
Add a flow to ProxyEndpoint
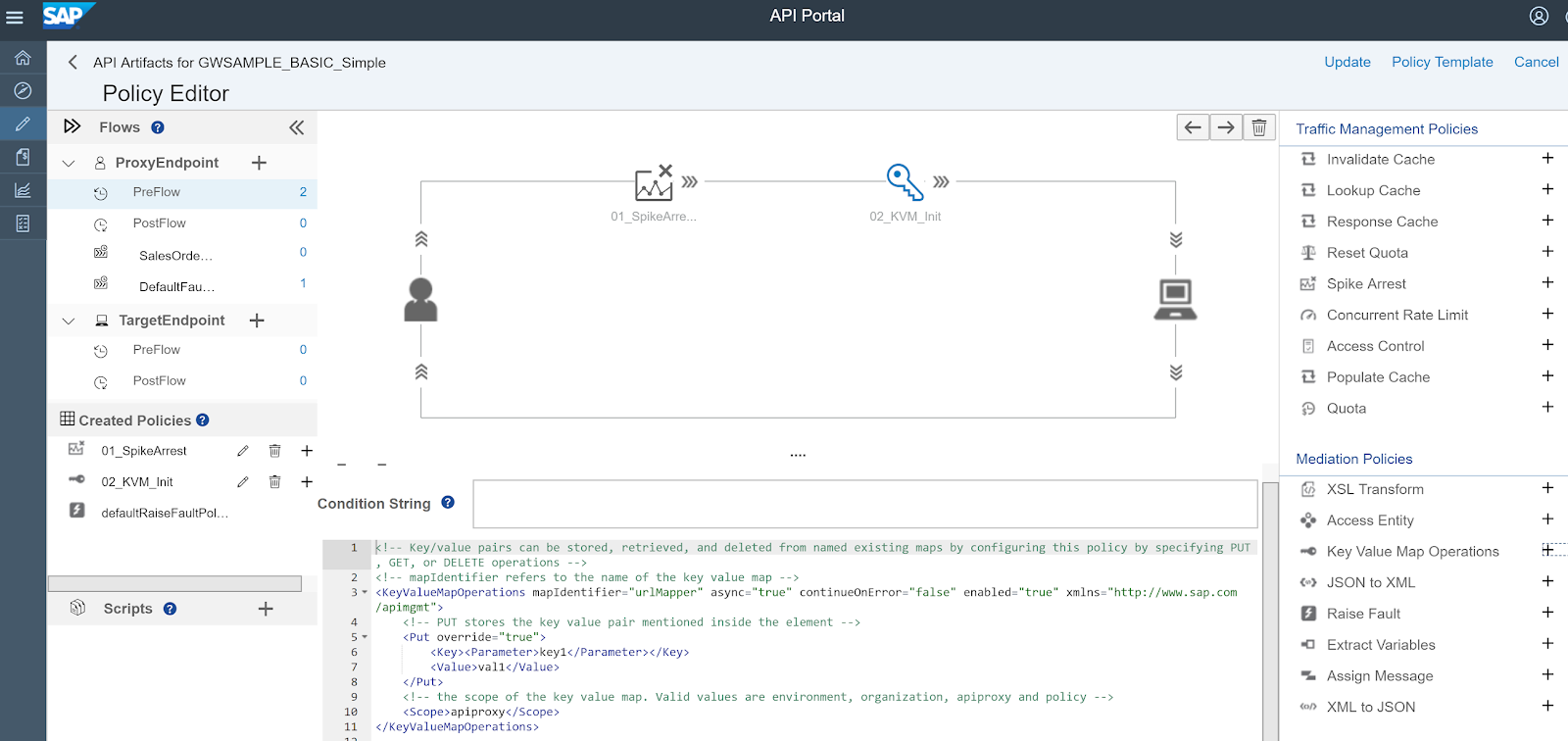pos(259,163)
